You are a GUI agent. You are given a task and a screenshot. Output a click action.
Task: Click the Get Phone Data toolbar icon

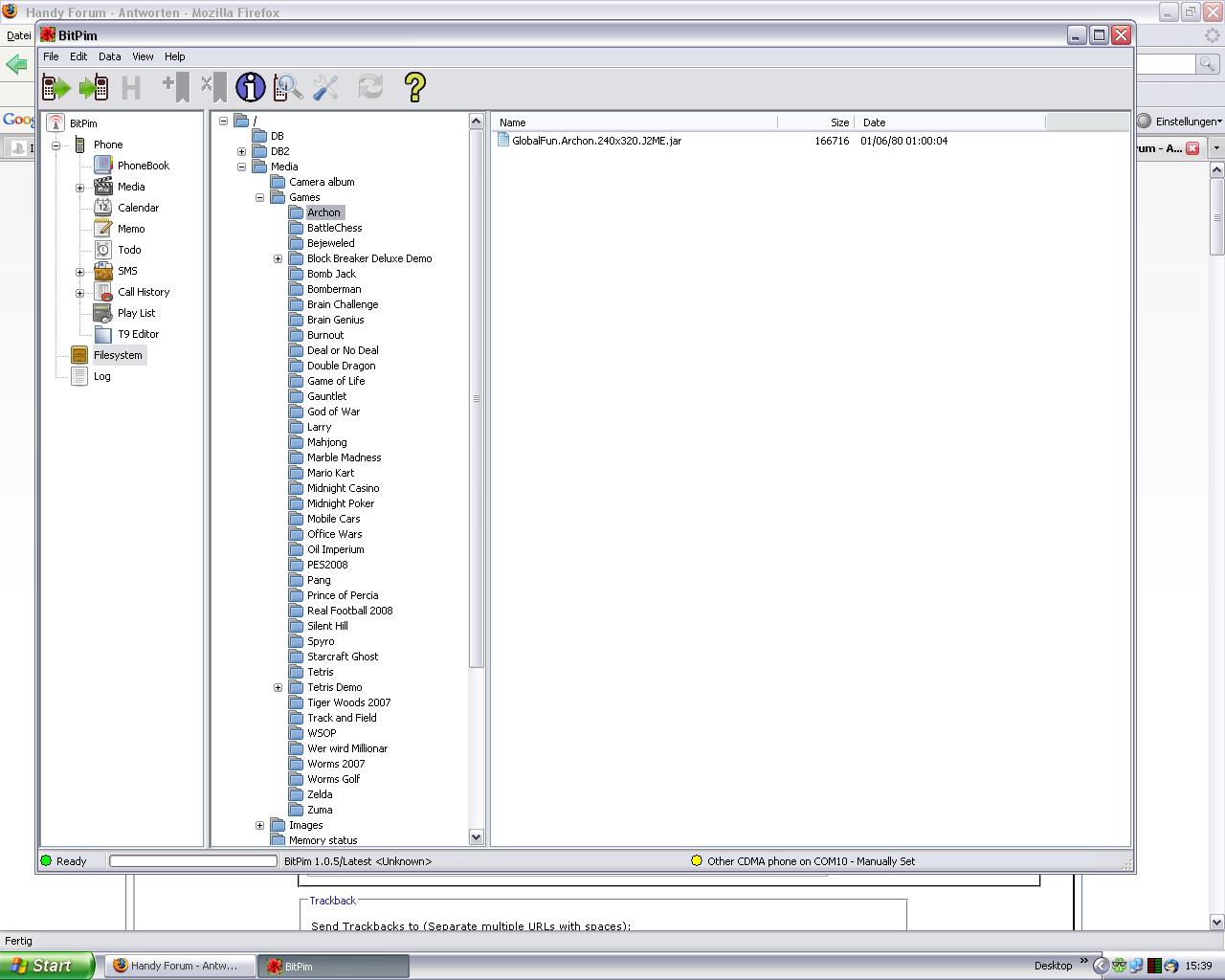click(56, 88)
